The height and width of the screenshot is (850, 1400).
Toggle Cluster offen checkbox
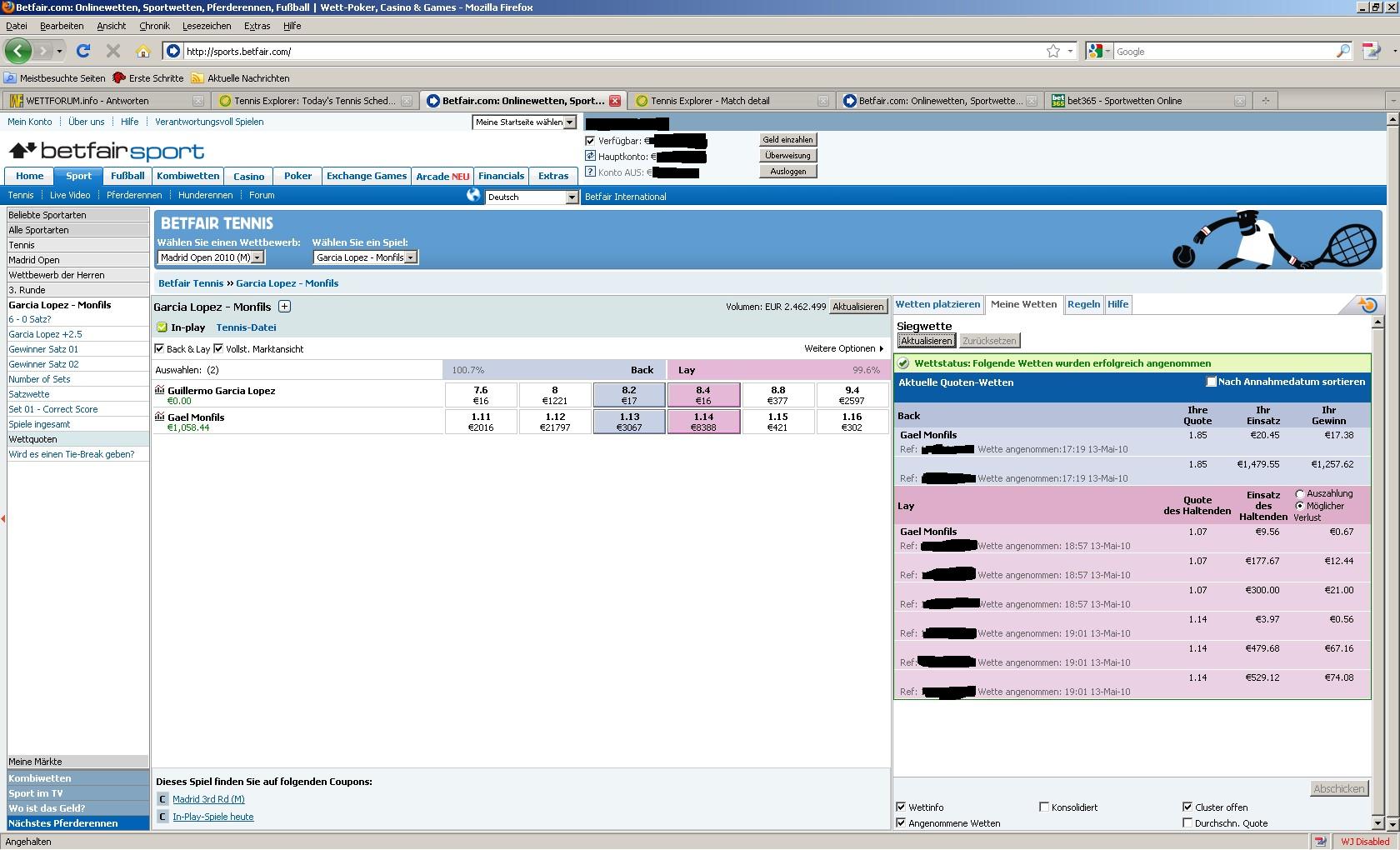click(x=1187, y=807)
